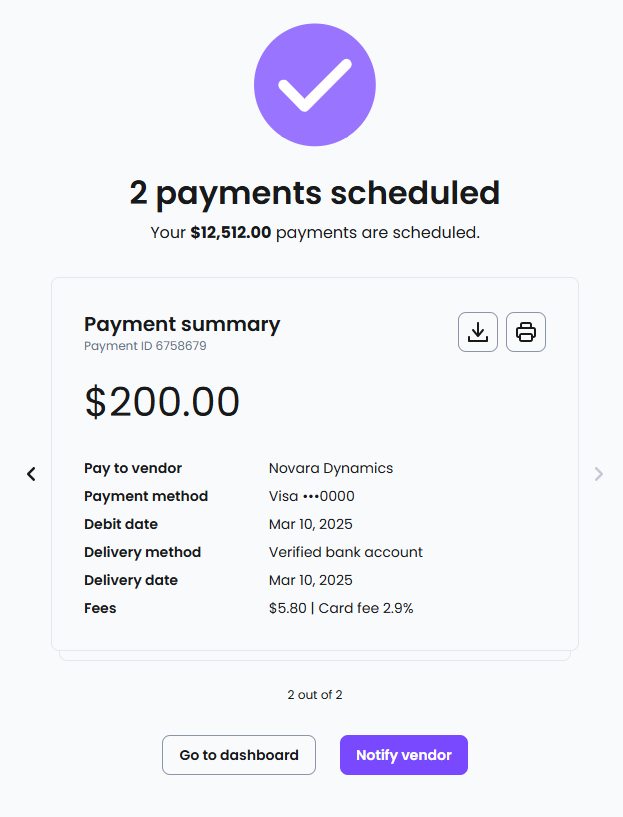Click the Verified bank account delivery method
The height and width of the screenshot is (817, 623).
[x=346, y=552]
